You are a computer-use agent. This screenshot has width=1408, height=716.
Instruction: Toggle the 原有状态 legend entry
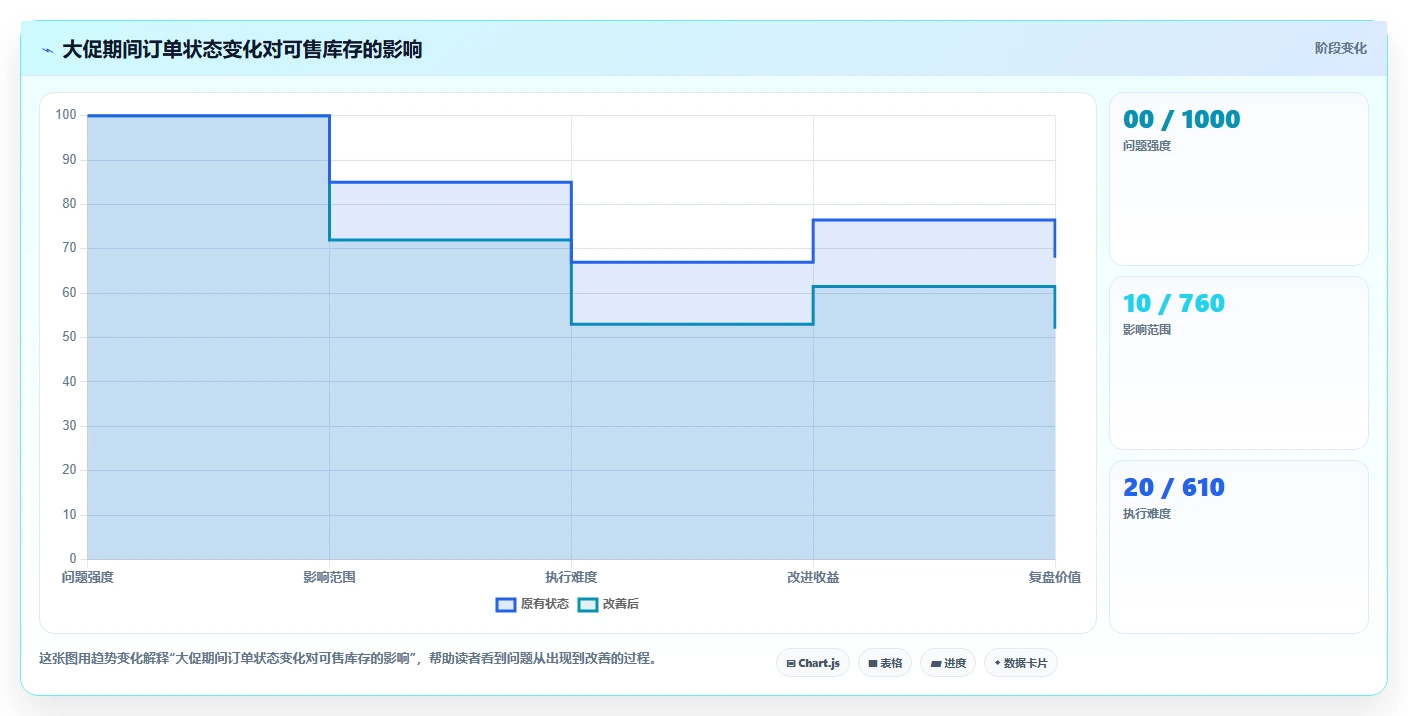[x=532, y=604]
